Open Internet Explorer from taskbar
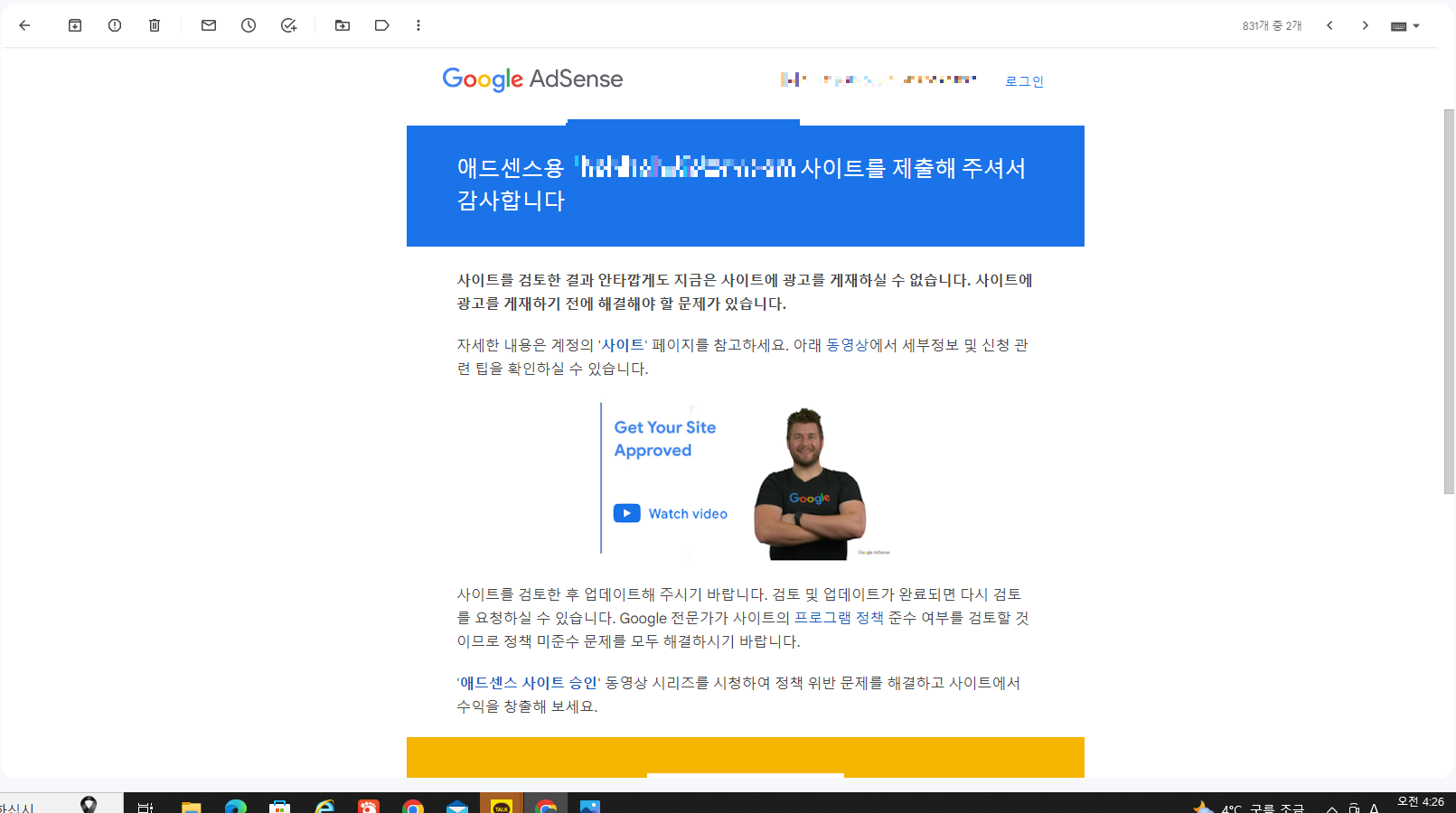Viewport: 1456px width, 813px height. click(x=324, y=807)
